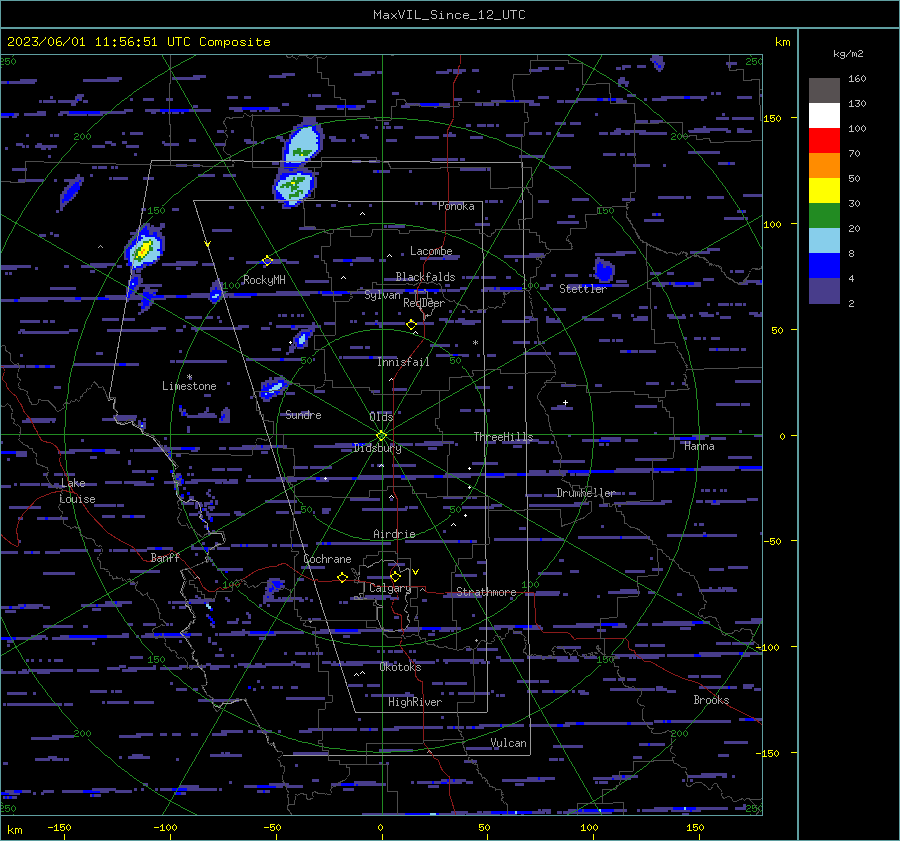
Task: Click the Innisfail city label
Action: pyautogui.click(x=403, y=362)
